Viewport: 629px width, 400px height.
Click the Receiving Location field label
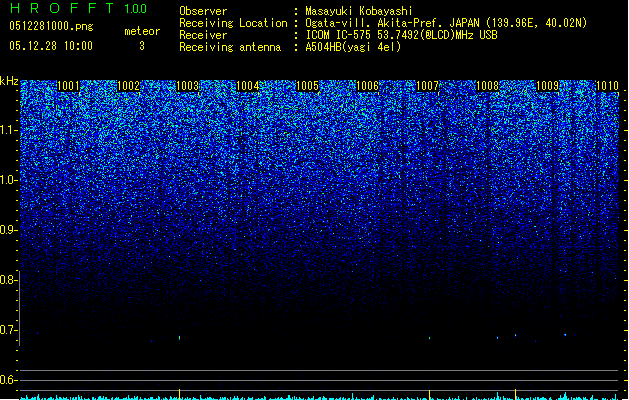pyautogui.click(x=233, y=23)
